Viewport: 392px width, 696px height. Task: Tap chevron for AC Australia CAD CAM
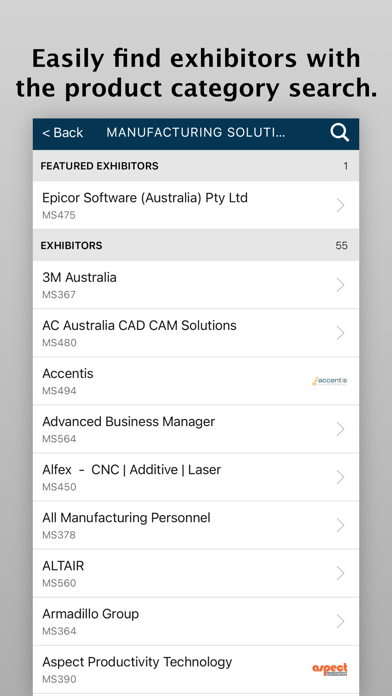tap(341, 333)
